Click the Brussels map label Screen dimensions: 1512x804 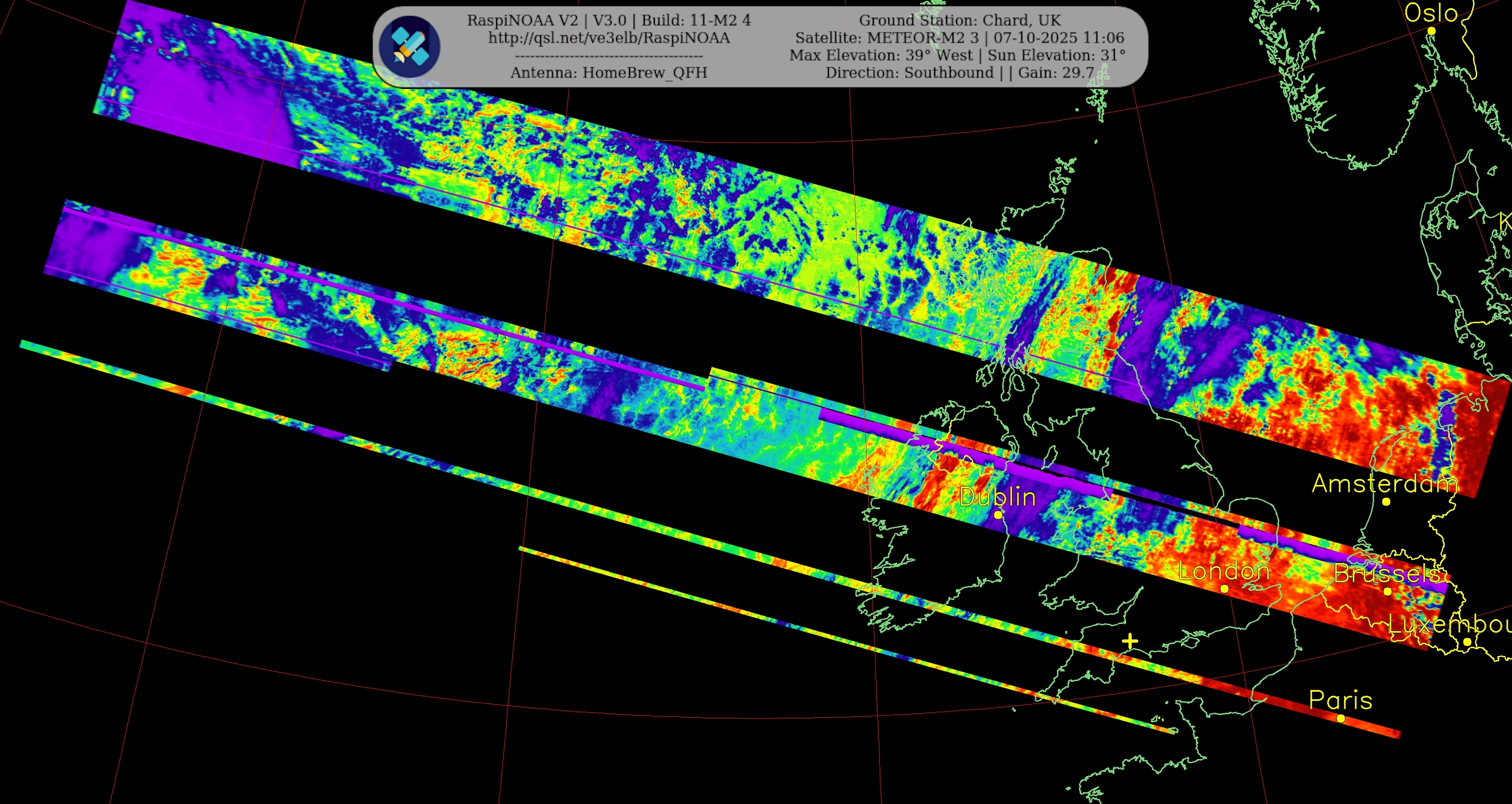[1387, 573]
